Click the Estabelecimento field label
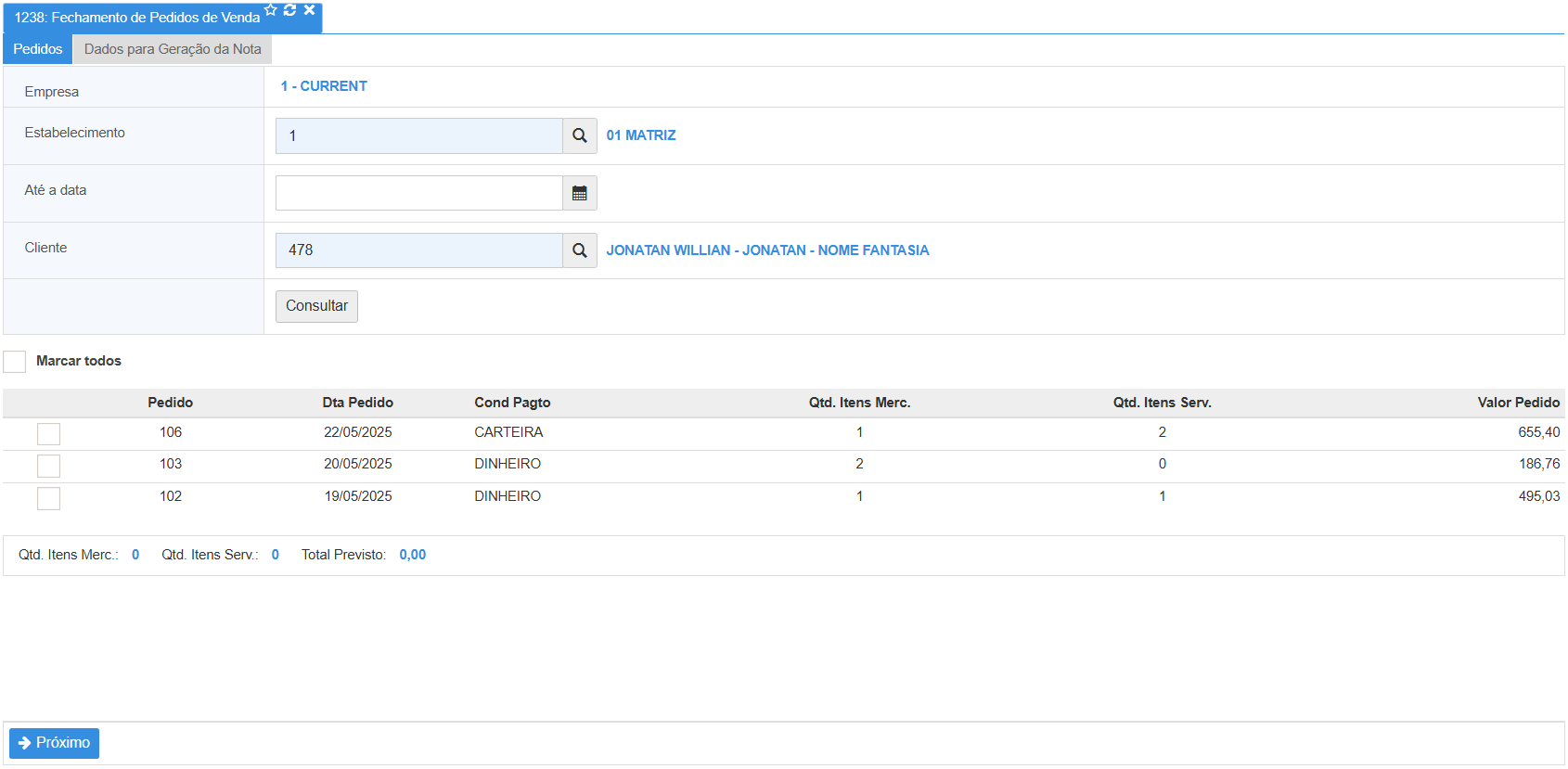Viewport: 1568px width, 769px height. pos(74,133)
